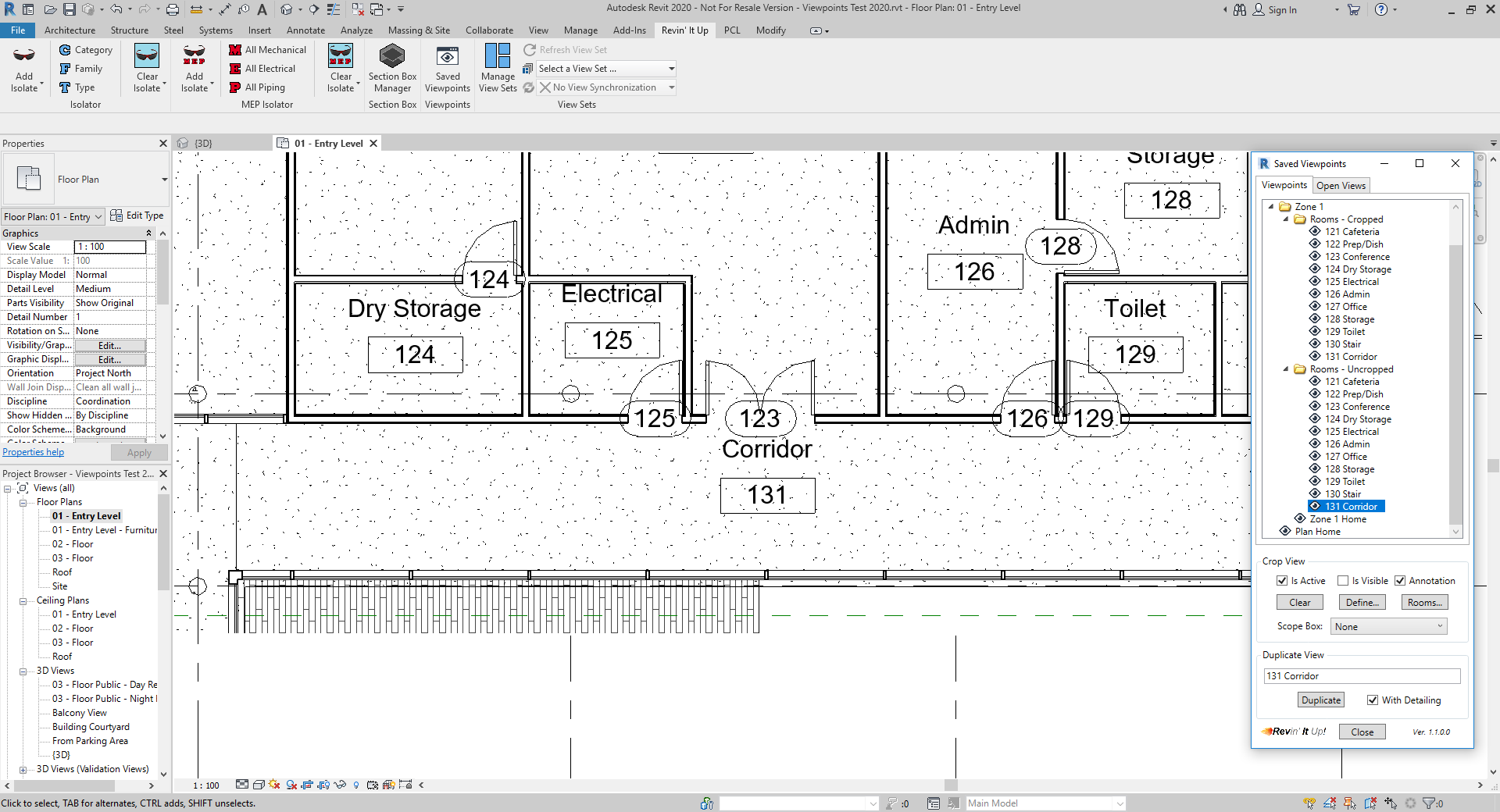Switch to the Open Views tab in Saved Viewpoints
1500x812 pixels.
(x=1341, y=186)
